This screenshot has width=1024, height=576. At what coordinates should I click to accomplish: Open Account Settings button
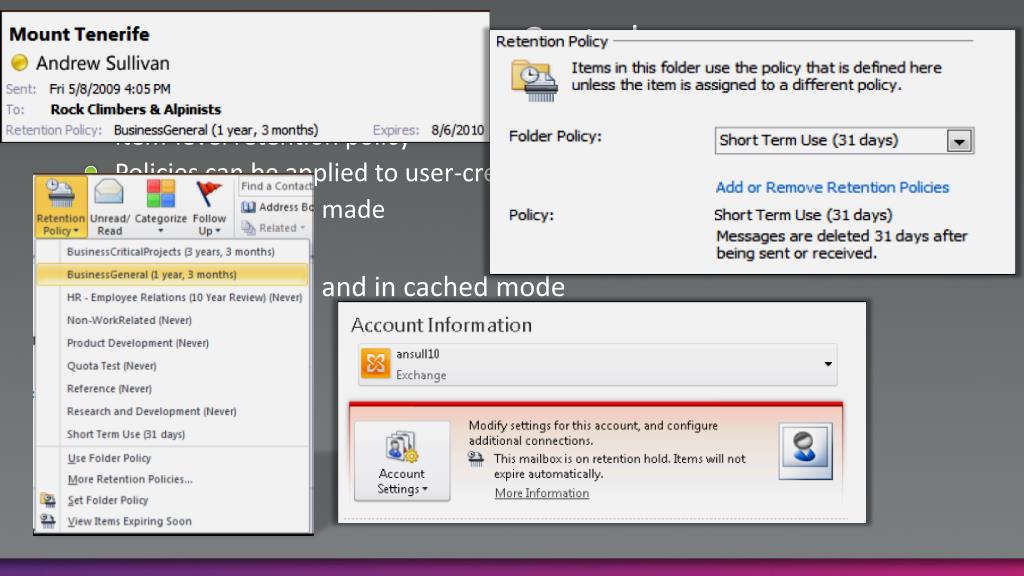click(402, 462)
